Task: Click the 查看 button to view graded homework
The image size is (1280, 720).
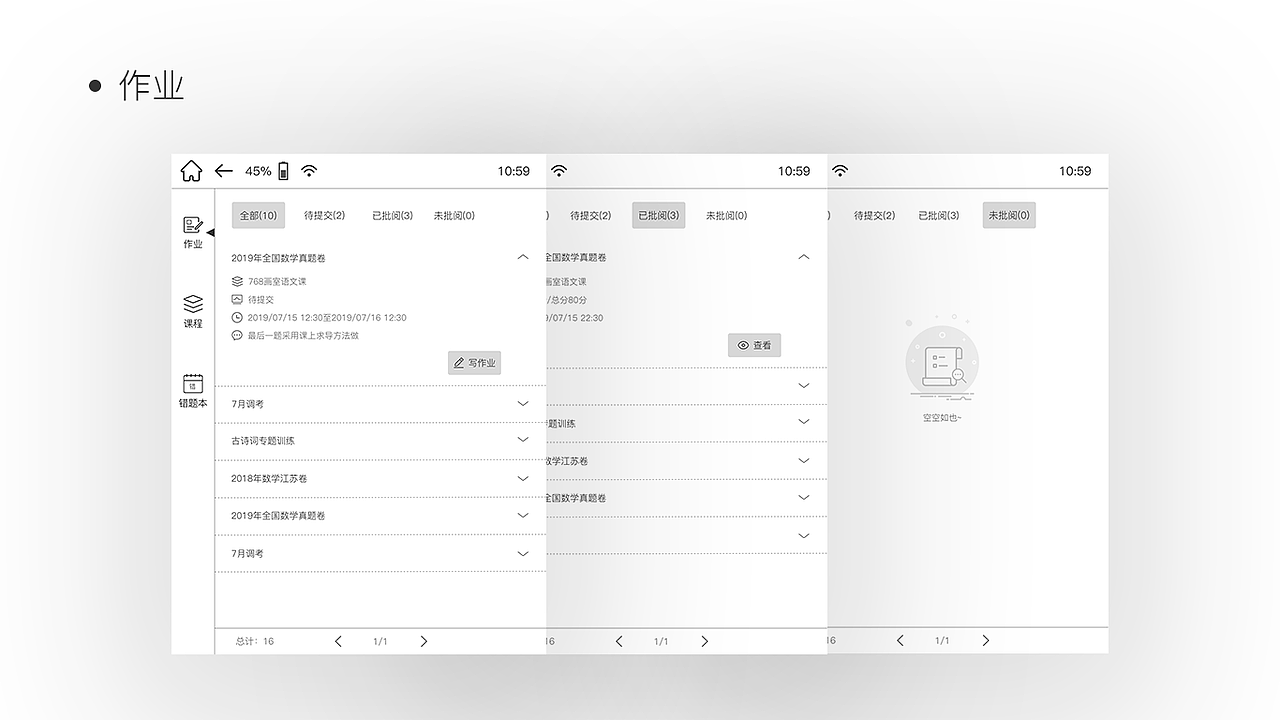Action: pos(754,345)
